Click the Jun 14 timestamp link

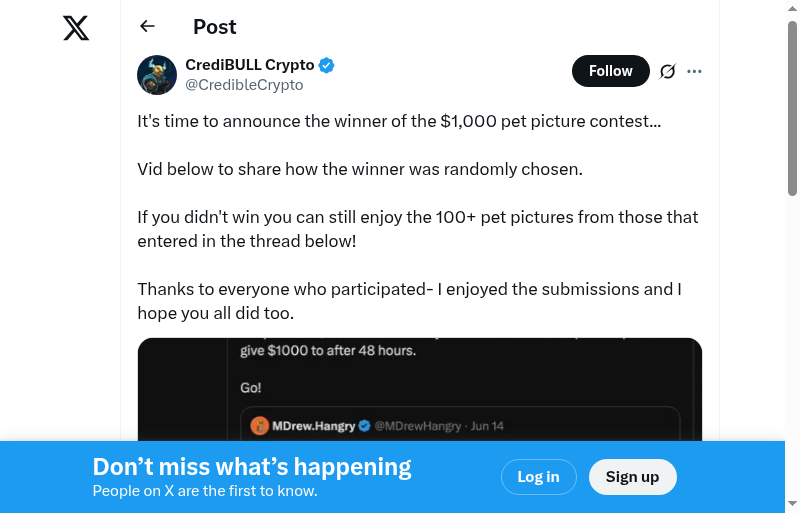coord(487,426)
